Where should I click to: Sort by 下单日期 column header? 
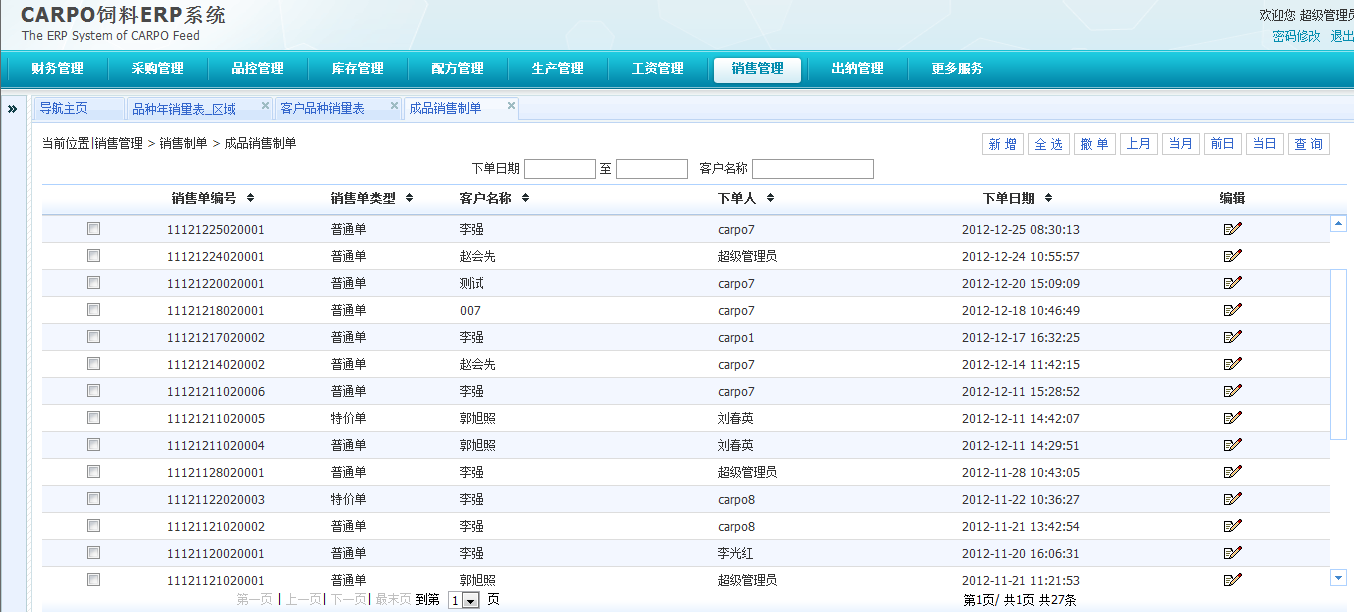click(x=1017, y=198)
